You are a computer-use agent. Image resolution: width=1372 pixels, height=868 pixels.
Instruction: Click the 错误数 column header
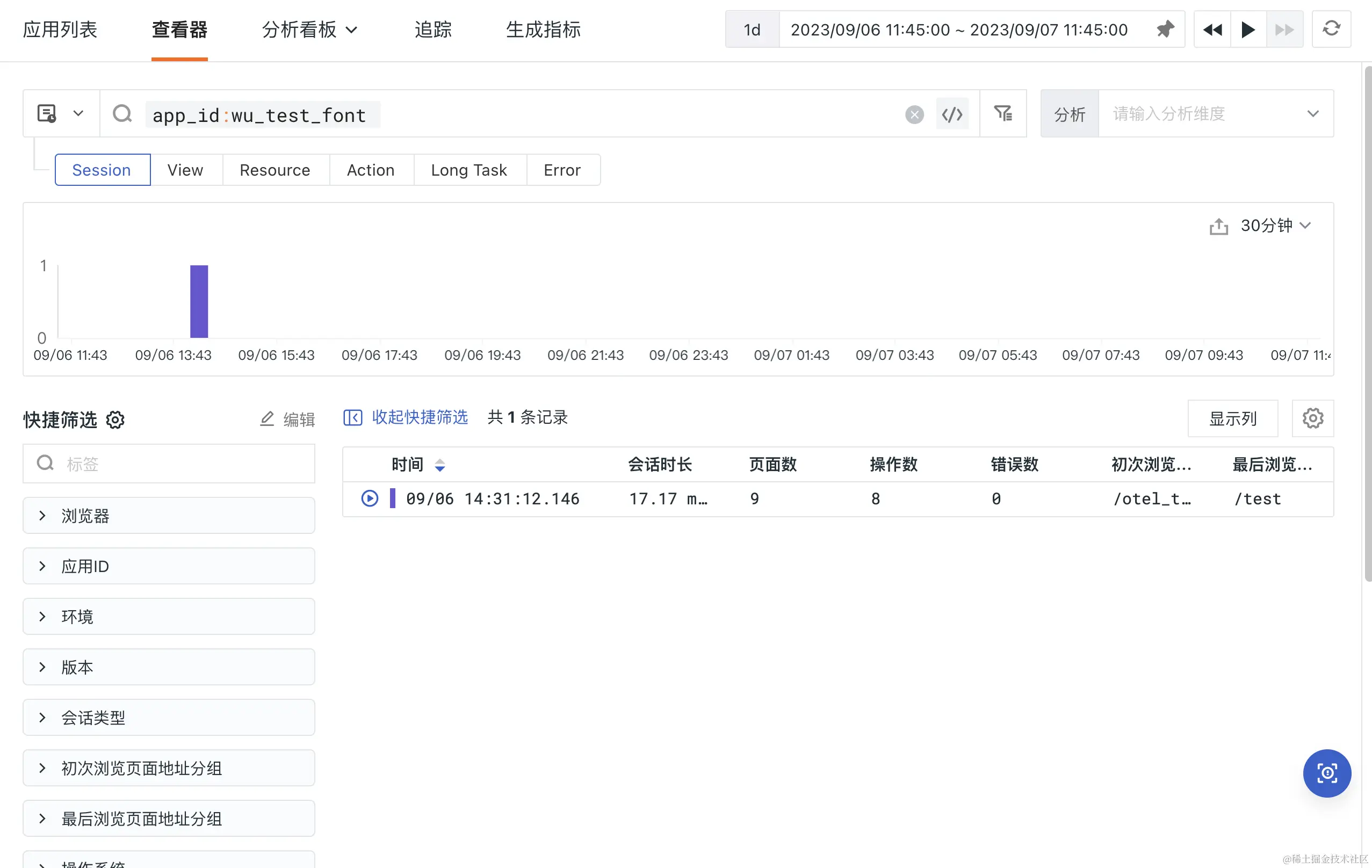click(x=1015, y=465)
